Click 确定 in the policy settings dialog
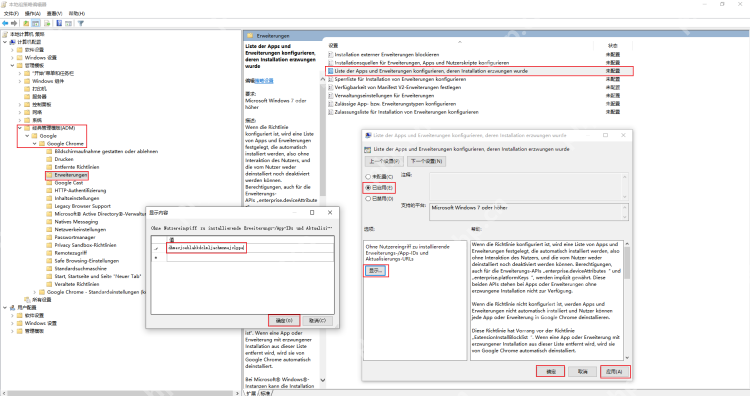Image resolution: width=750 pixels, height=396 pixels. tap(551, 372)
